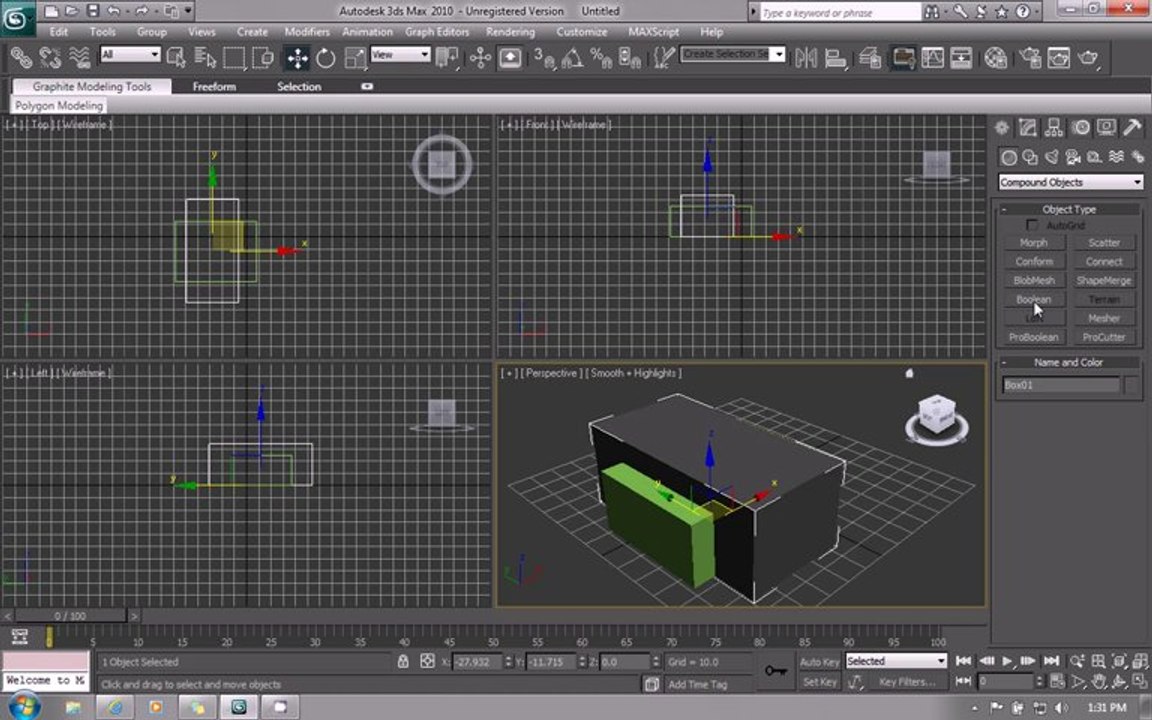1152x720 pixels.
Task: Open the selection filter 'All' dropdown
Action: pos(130,54)
